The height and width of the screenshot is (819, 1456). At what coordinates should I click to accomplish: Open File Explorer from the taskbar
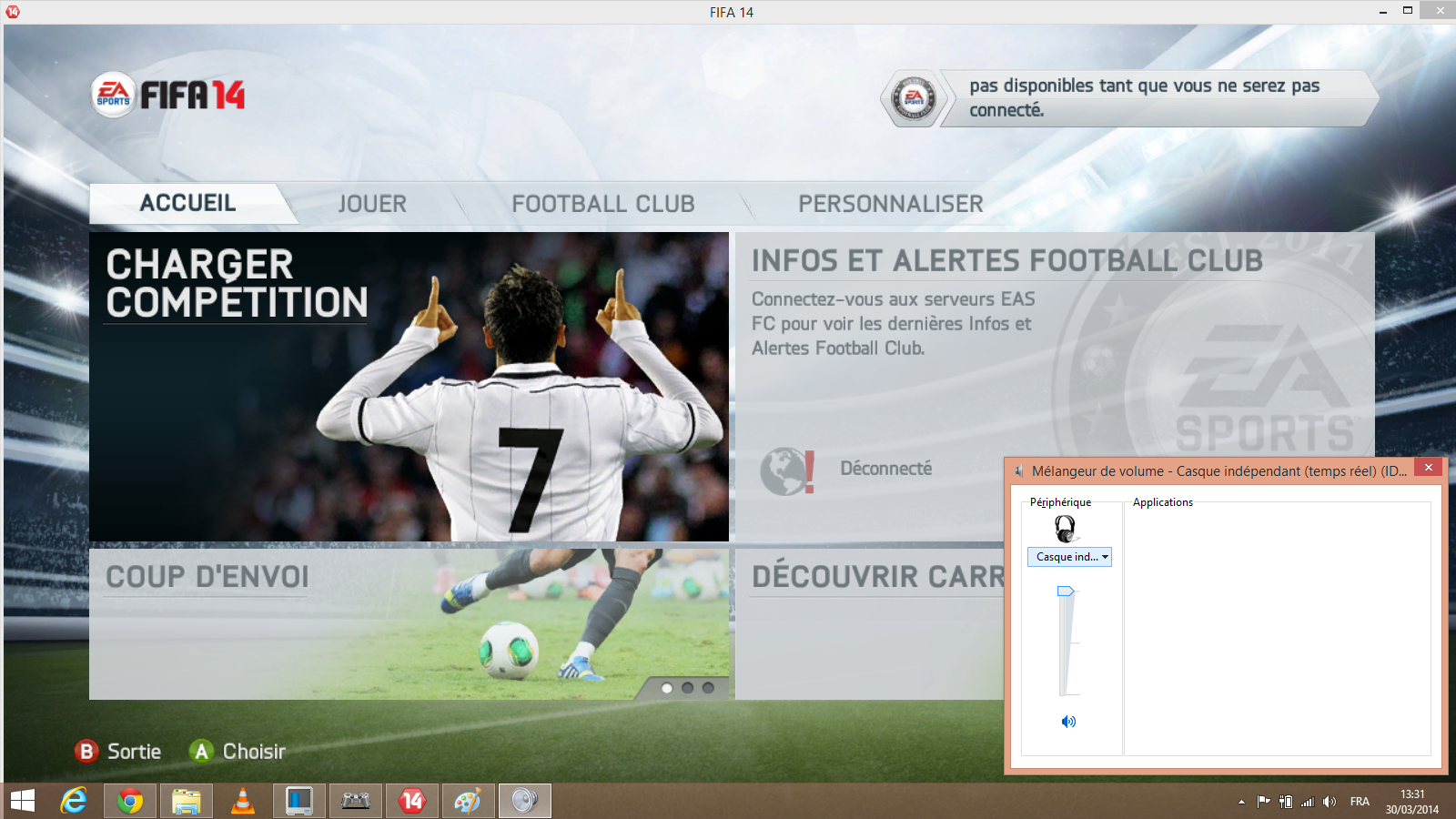coord(187,801)
